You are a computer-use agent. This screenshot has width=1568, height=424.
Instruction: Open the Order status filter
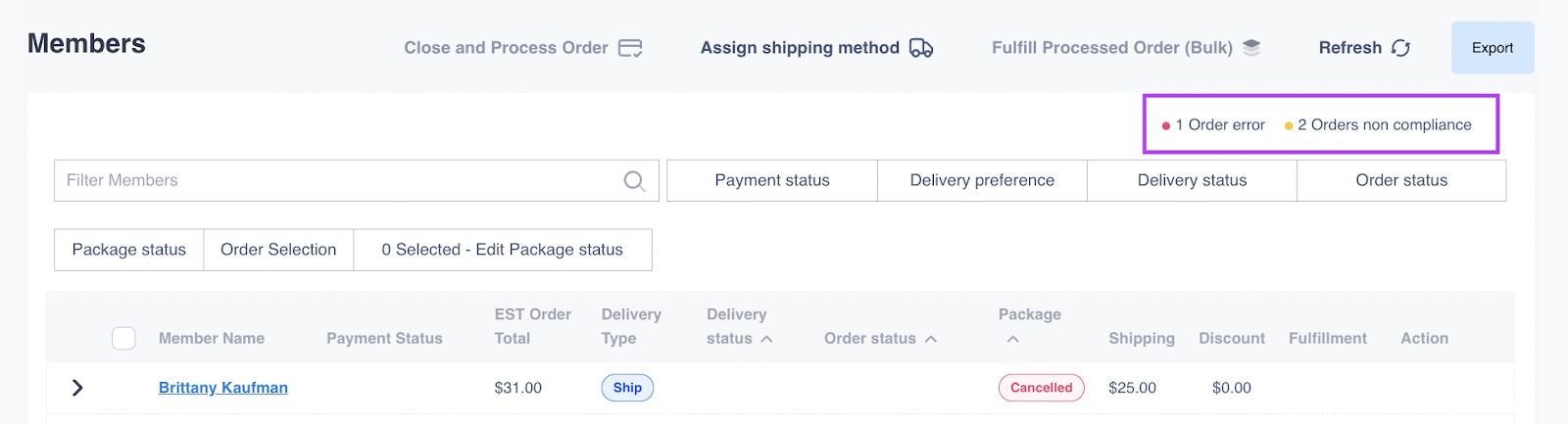pyautogui.click(x=1401, y=181)
